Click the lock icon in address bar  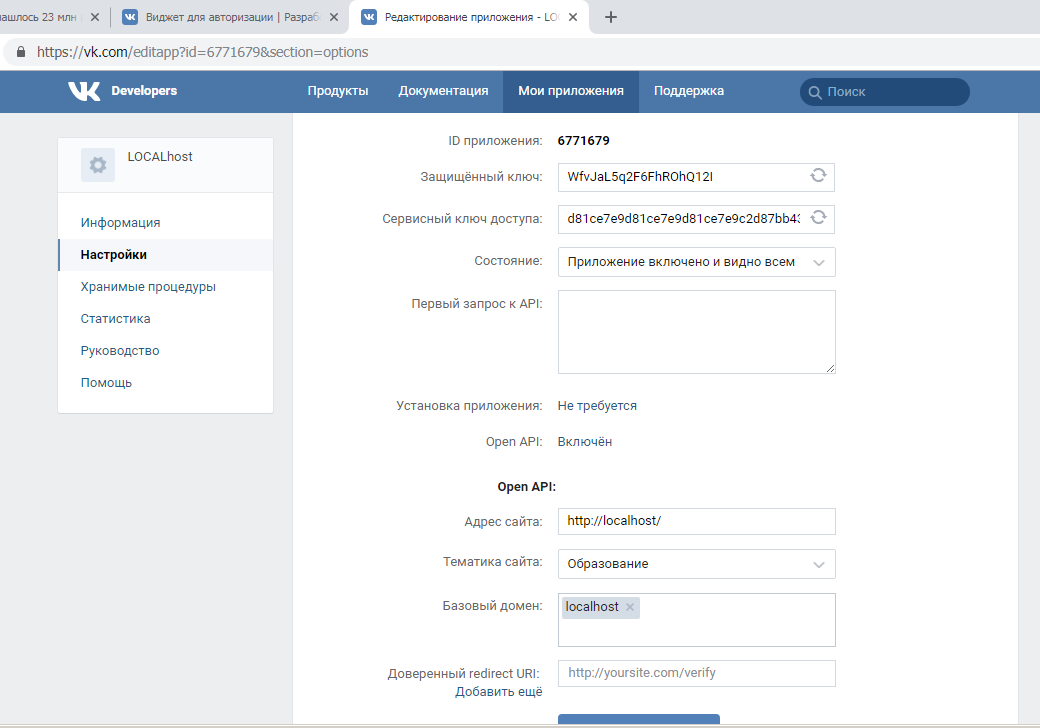[21, 52]
